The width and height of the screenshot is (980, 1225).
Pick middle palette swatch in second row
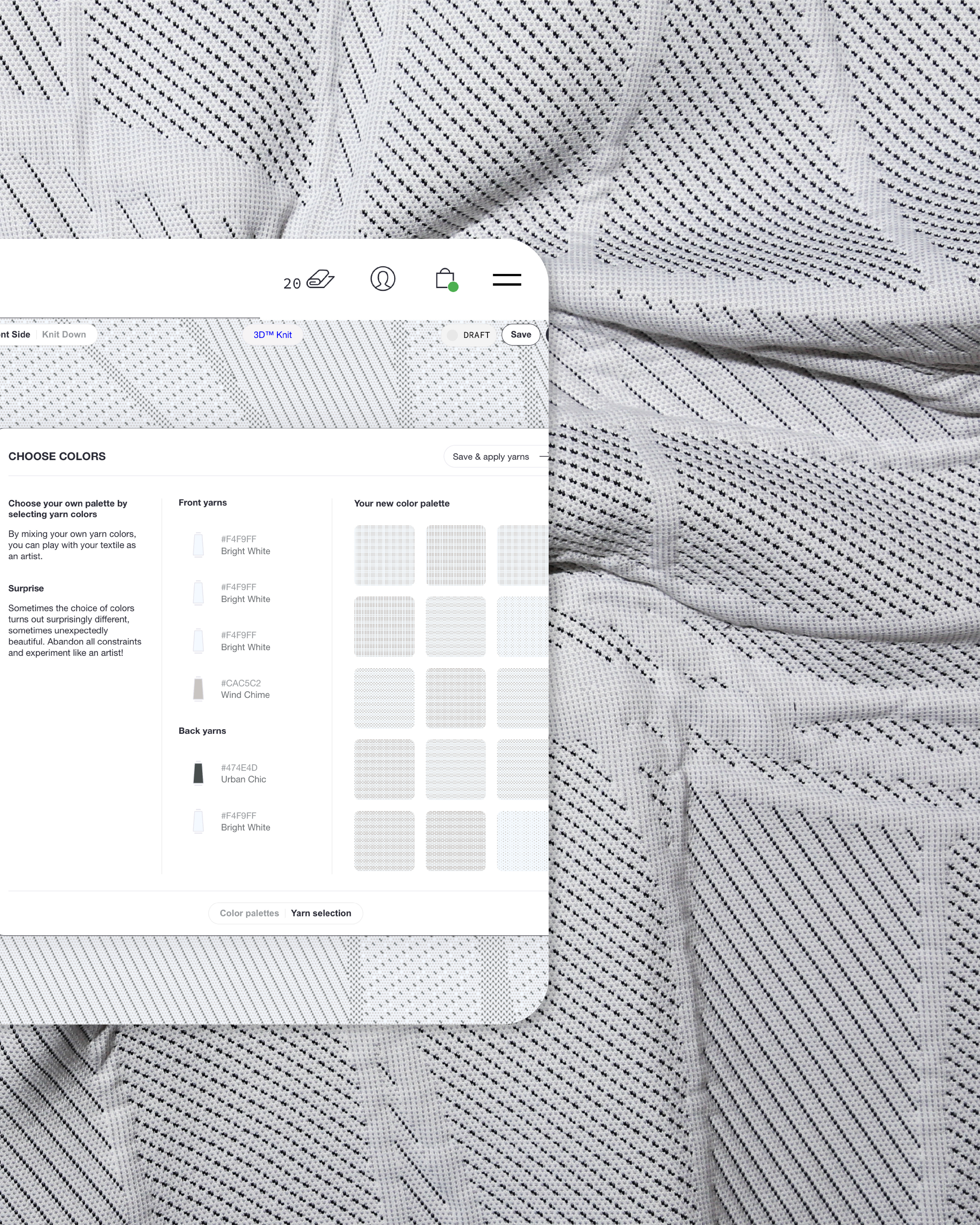(456, 627)
